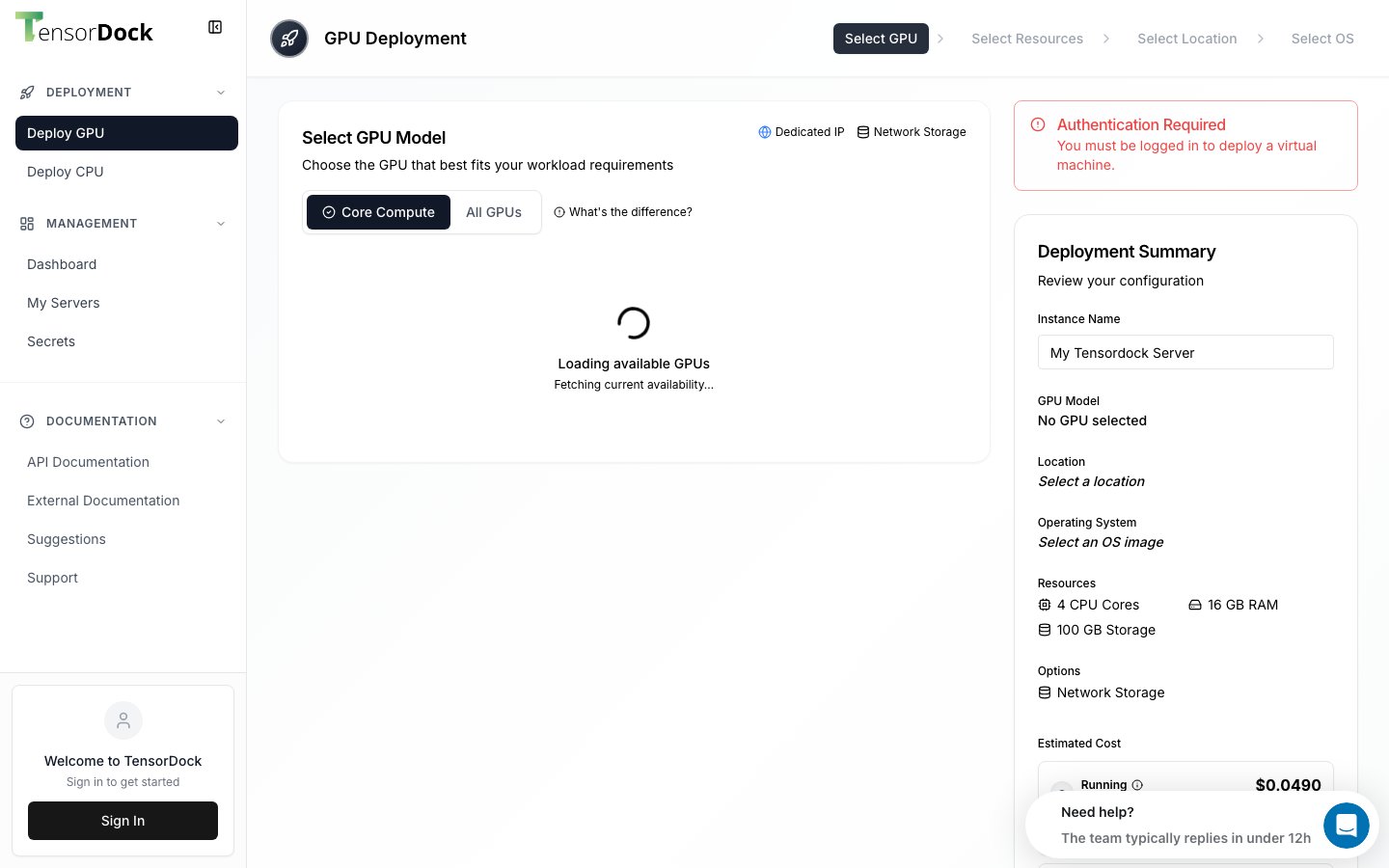Click the user avatar icon

123,720
